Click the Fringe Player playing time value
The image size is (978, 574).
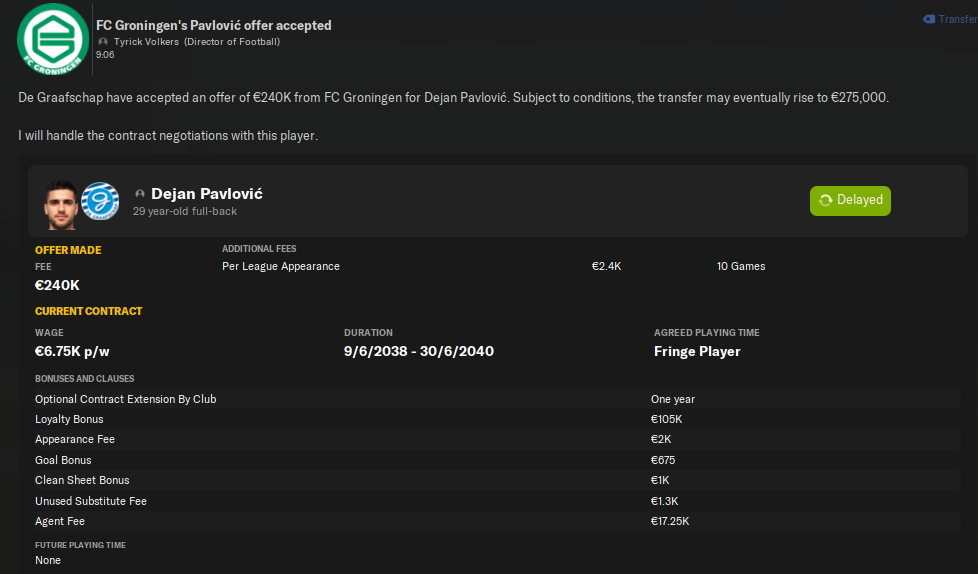pos(697,352)
